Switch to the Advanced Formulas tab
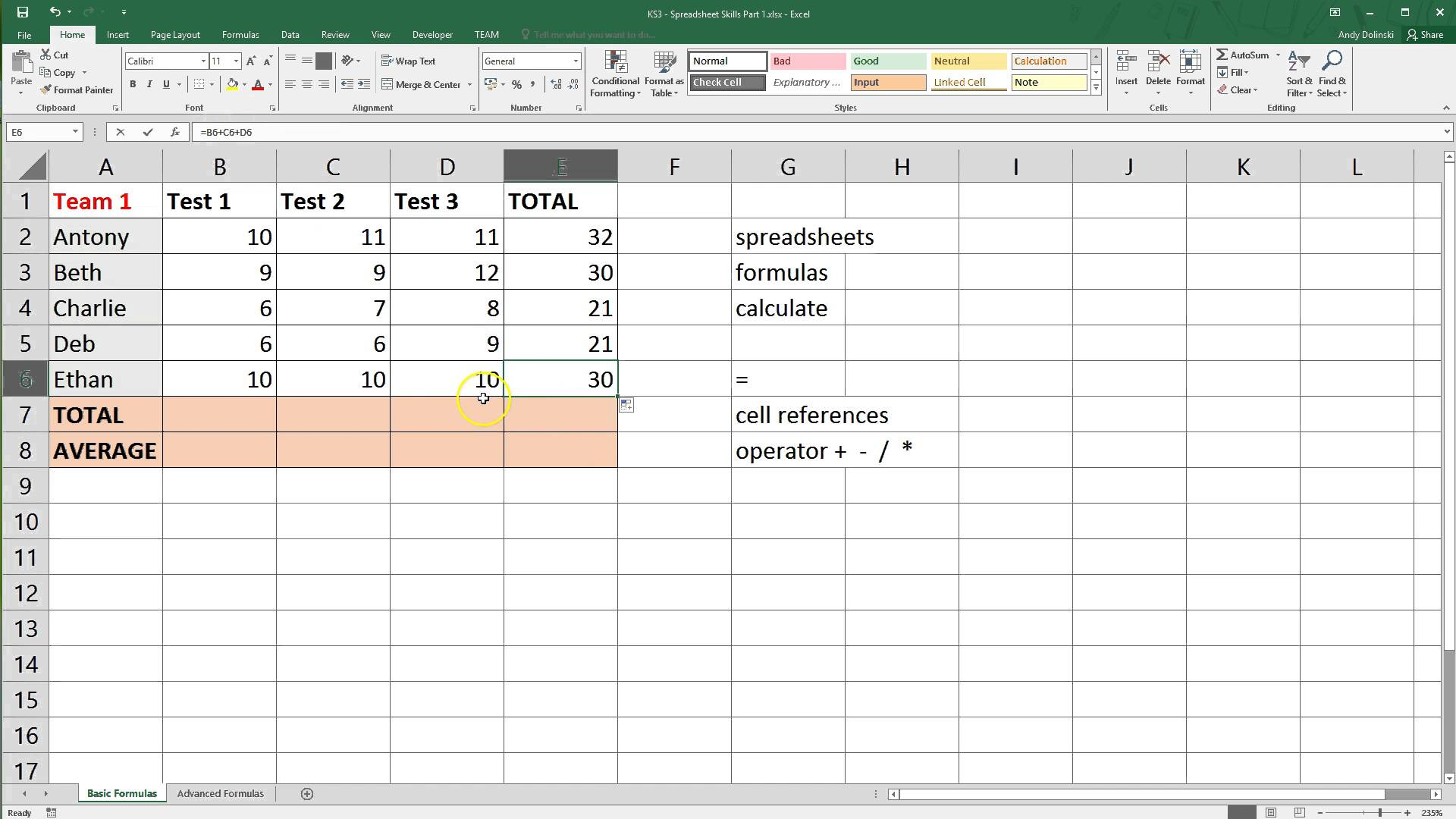This screenshot has height=819, width=1456. (x=220, y=793)
